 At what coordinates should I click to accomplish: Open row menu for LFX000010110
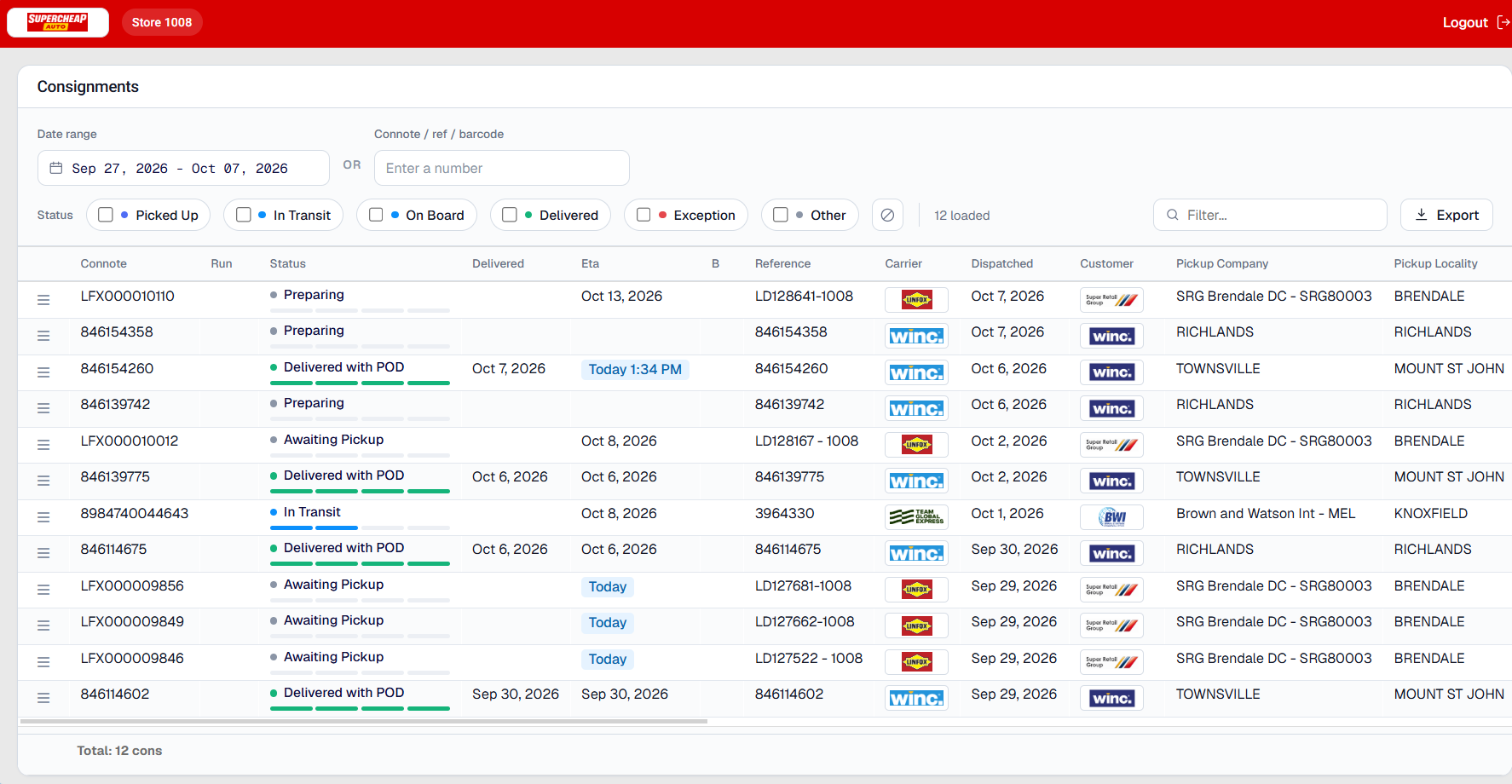[43, 300]
